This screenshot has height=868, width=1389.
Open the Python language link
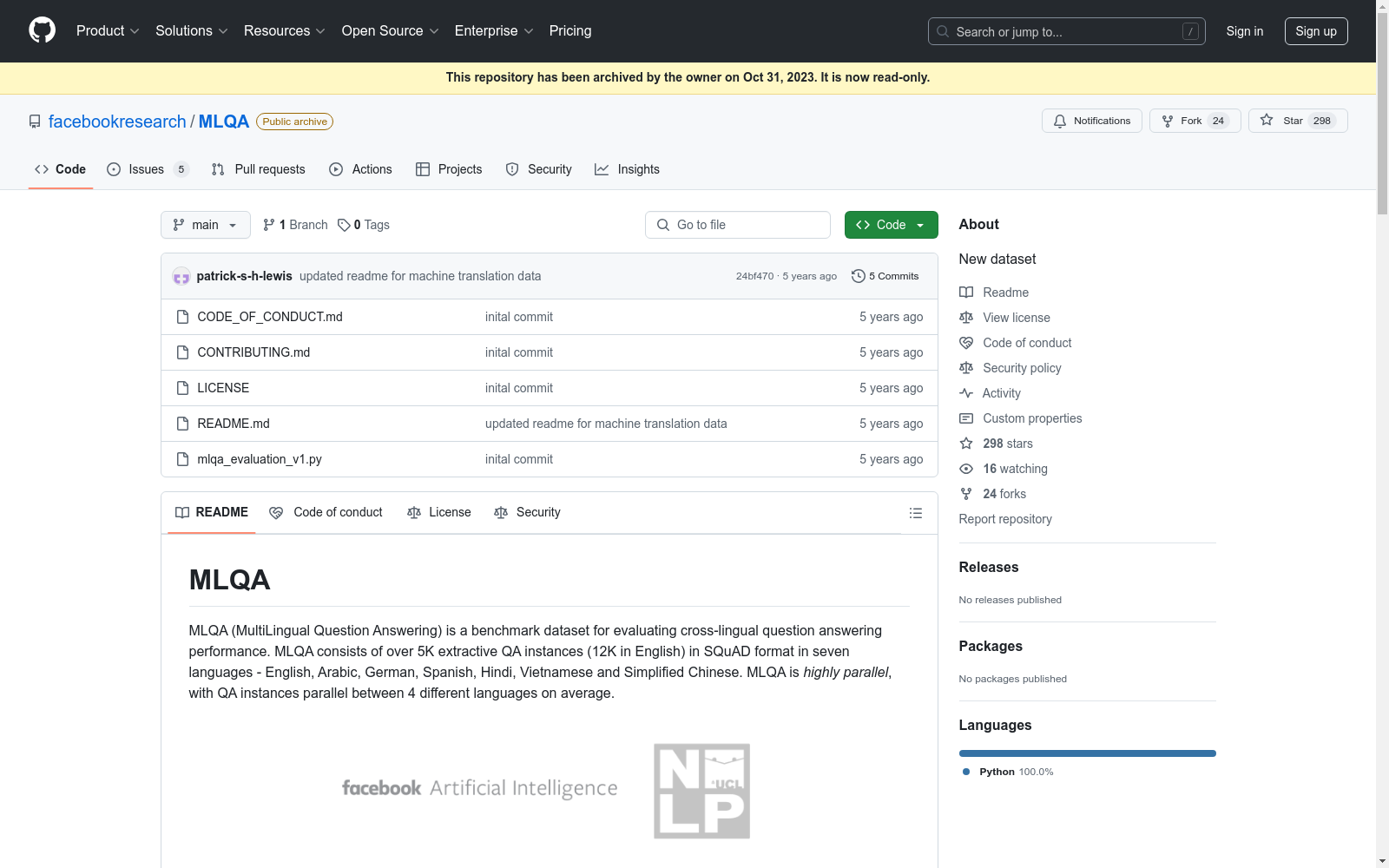[1007, 772]
